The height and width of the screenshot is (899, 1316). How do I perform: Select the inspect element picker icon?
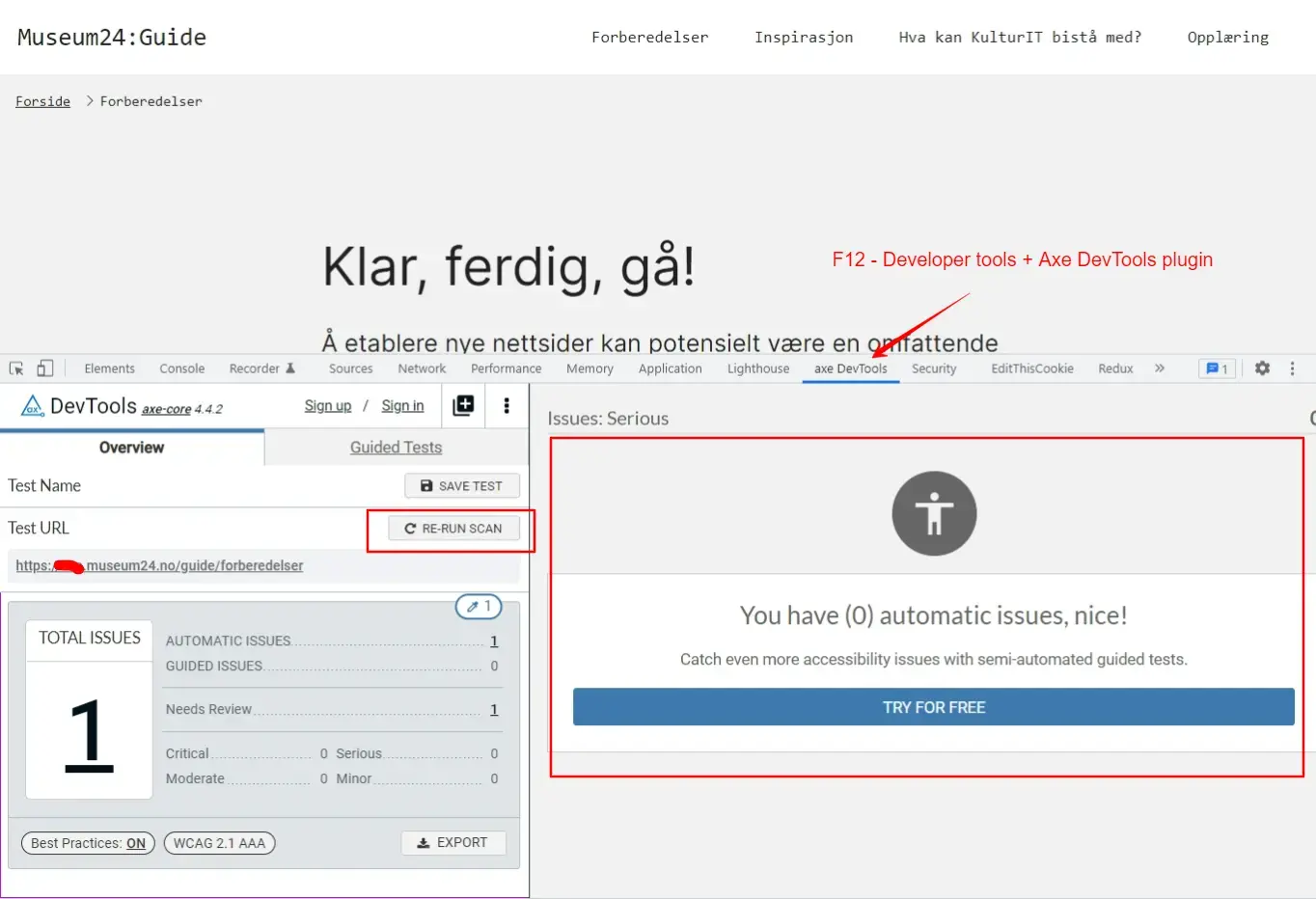pyautogui.click(x=16, y=368)
